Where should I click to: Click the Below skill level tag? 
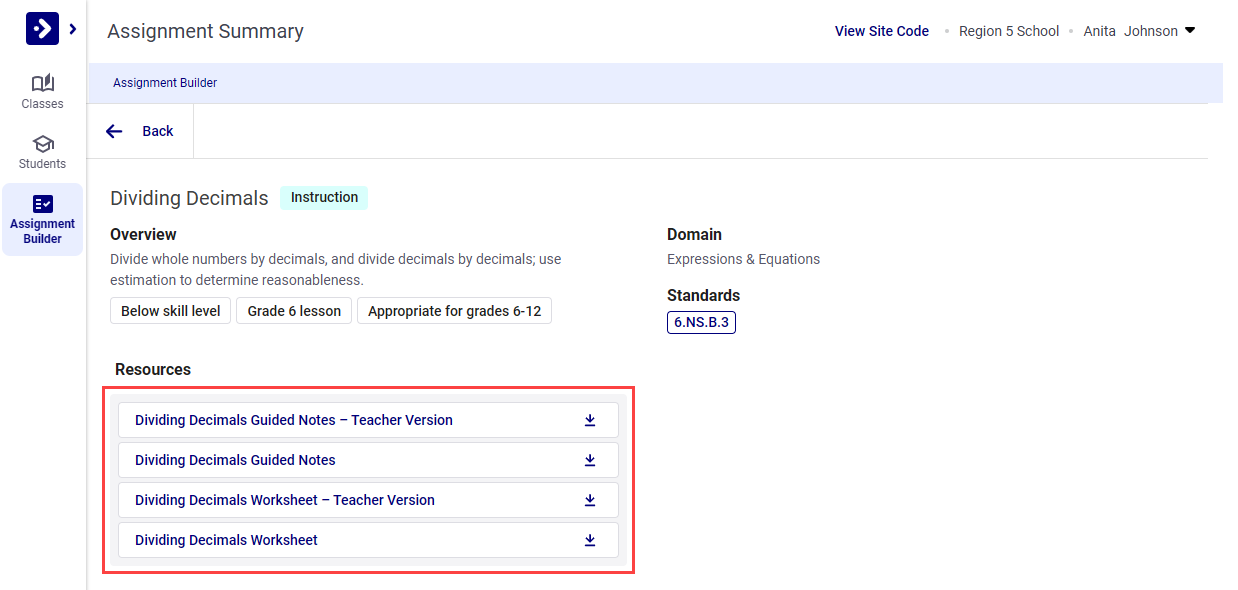[171, 311]
